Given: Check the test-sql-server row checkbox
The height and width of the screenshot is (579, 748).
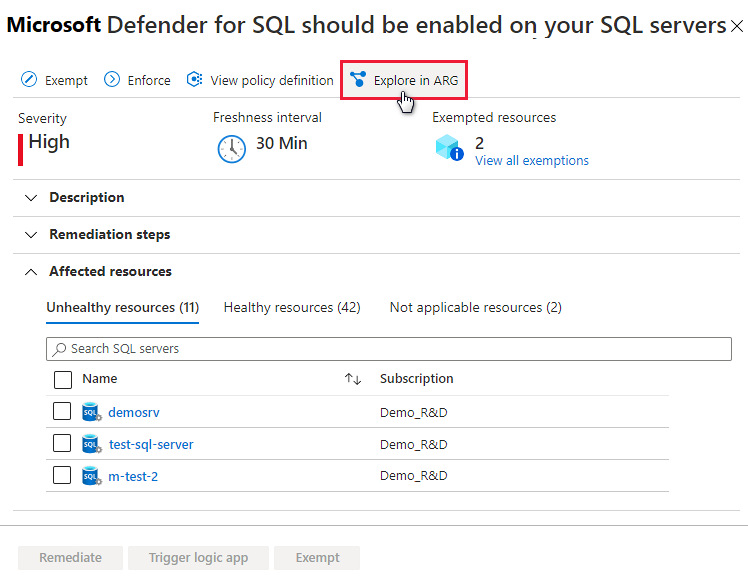Looking at the screenshot, I should pos(62,443).
